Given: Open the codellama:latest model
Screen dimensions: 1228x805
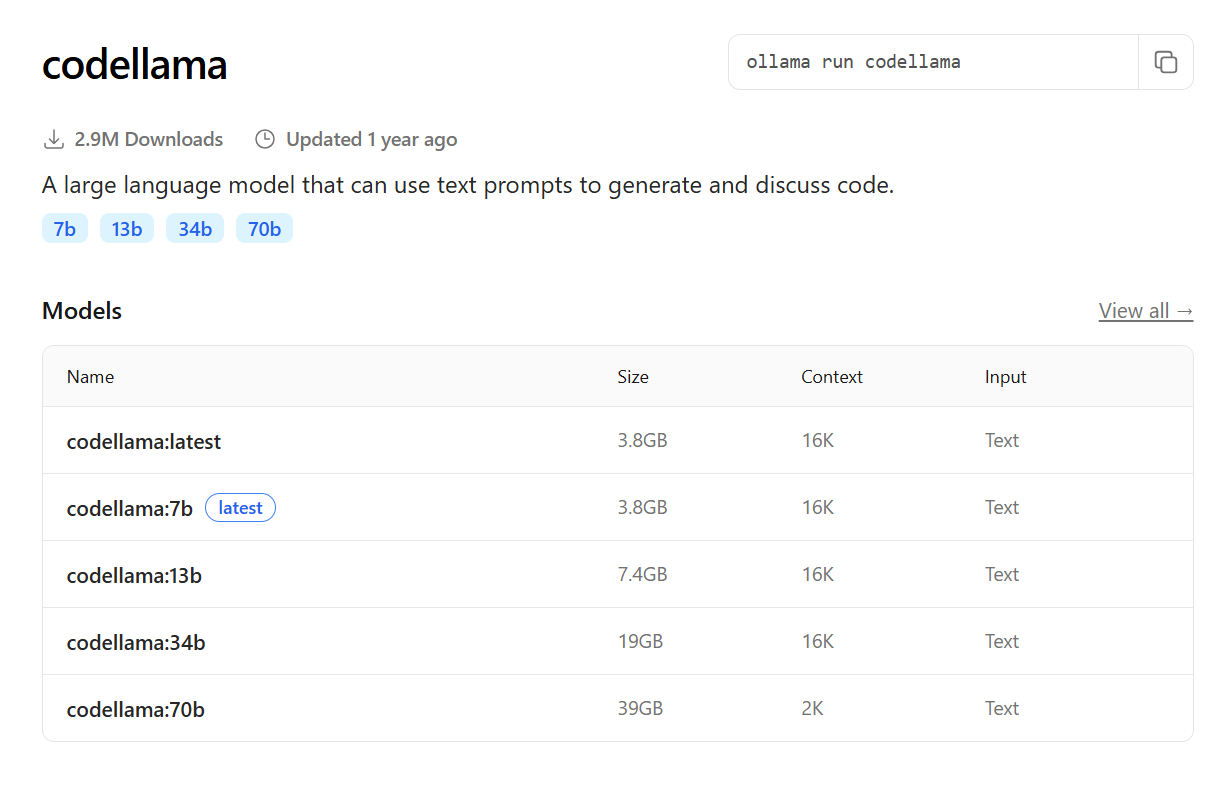Looking at the screenshot, I should tap(144, 441).
